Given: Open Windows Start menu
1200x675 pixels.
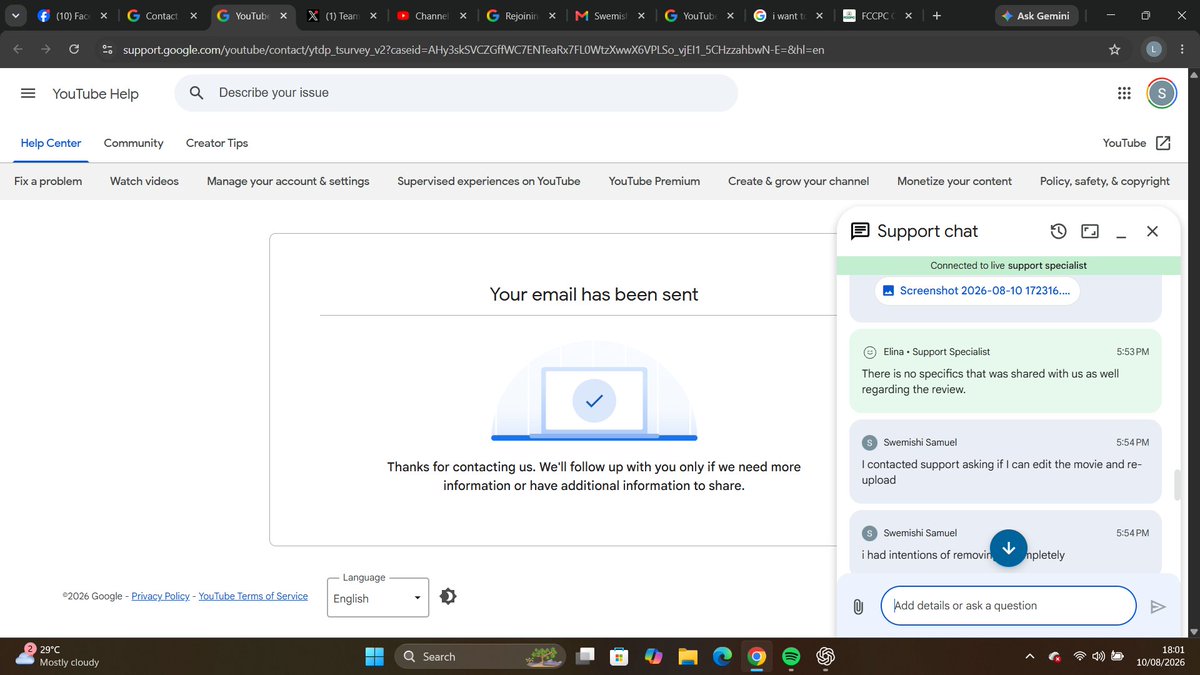Looking at the screenshot, I should (x=374, y=657).
